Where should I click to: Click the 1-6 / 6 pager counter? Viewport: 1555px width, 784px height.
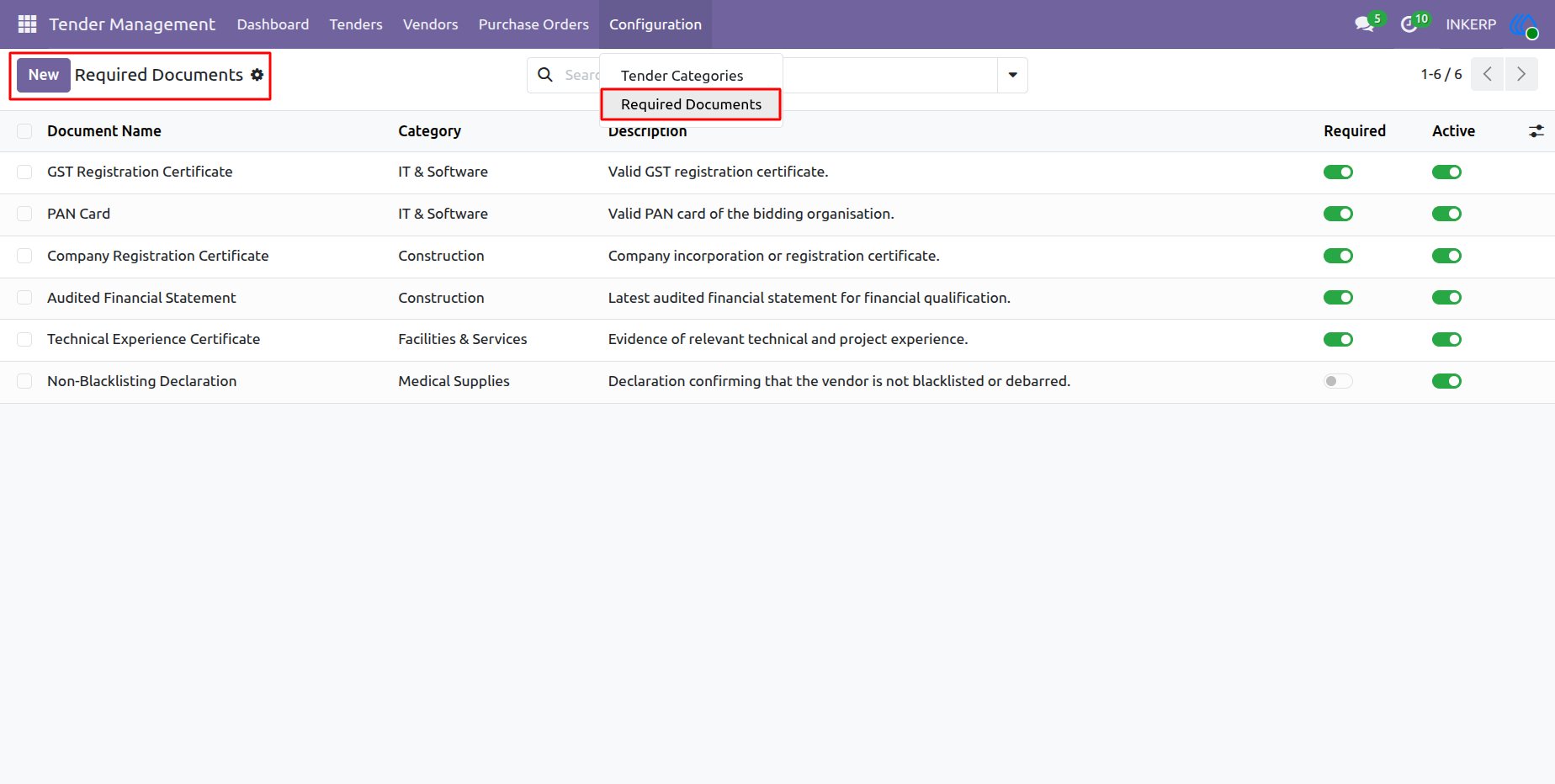pos(1441,74)
